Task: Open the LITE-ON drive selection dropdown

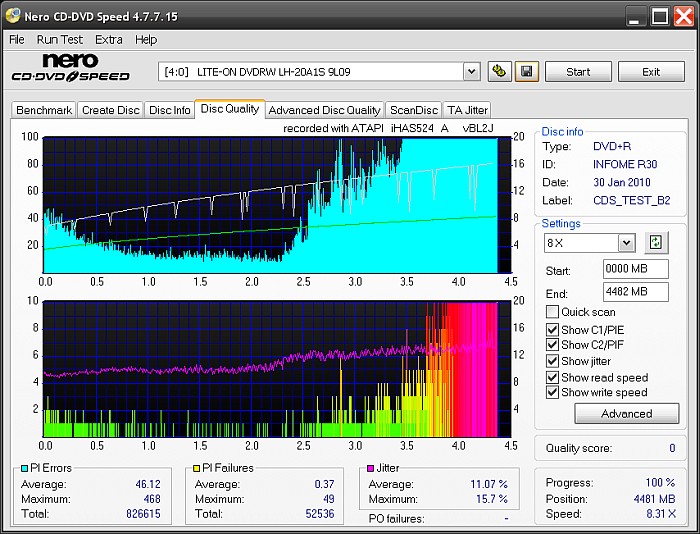Action: (472, 72)
